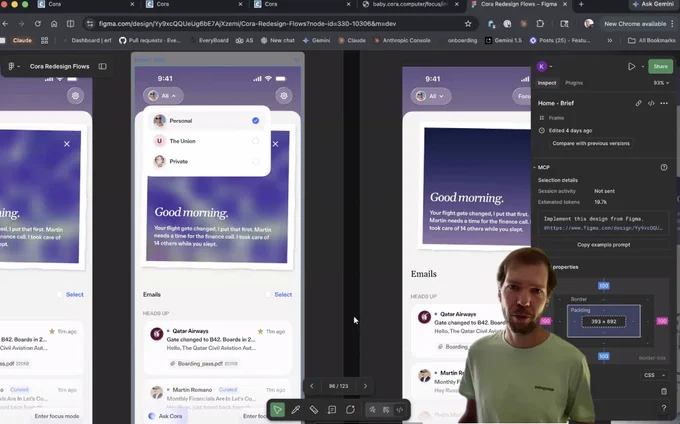Open the 93% zoom dropdown
680x424 pixels.
(x=661, y=83)
